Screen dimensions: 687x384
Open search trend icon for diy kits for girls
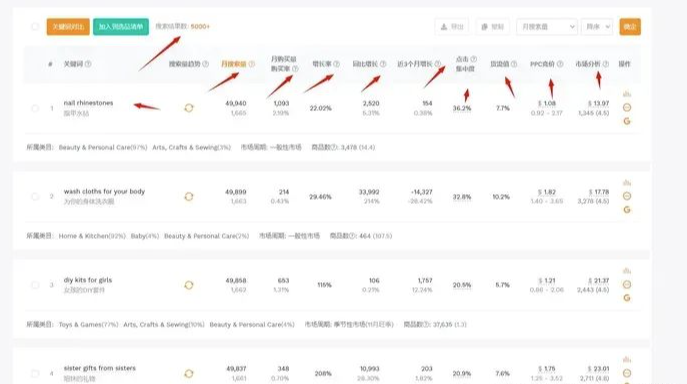189,285
